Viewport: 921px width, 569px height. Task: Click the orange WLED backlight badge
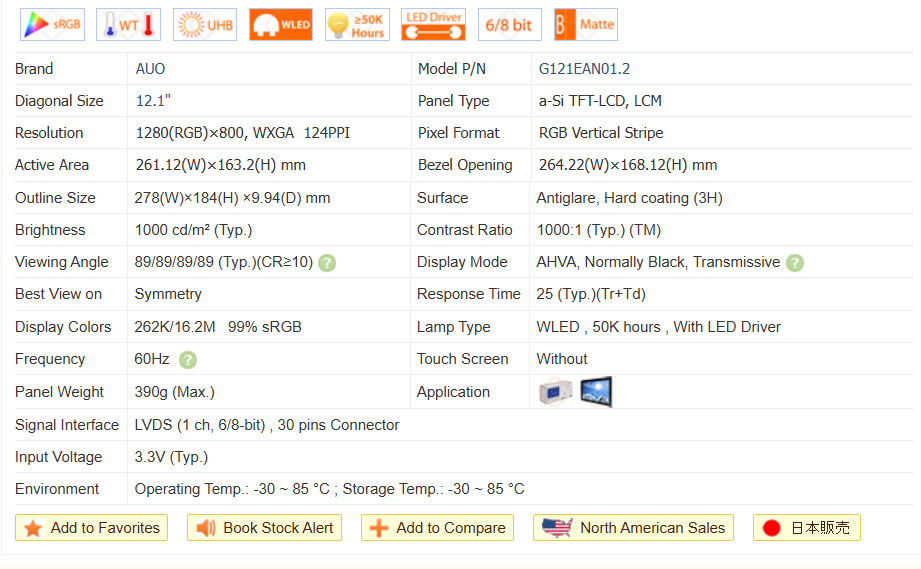pyautogui.click(x=281, y=25)
